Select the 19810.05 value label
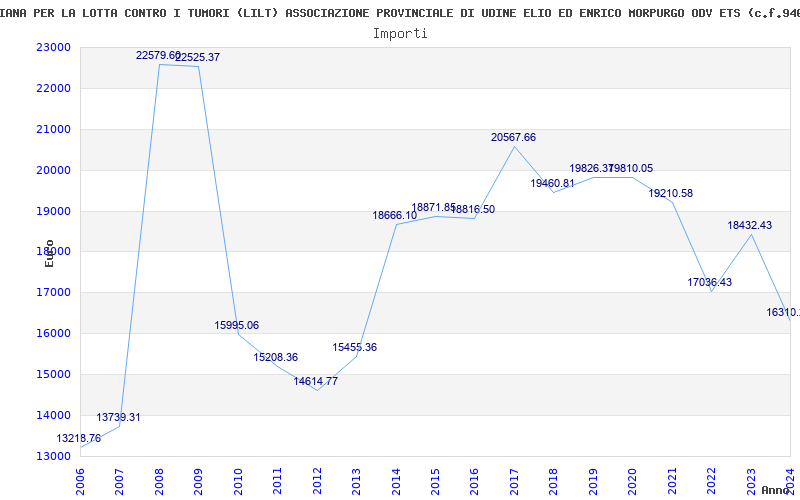 [631, 168]
